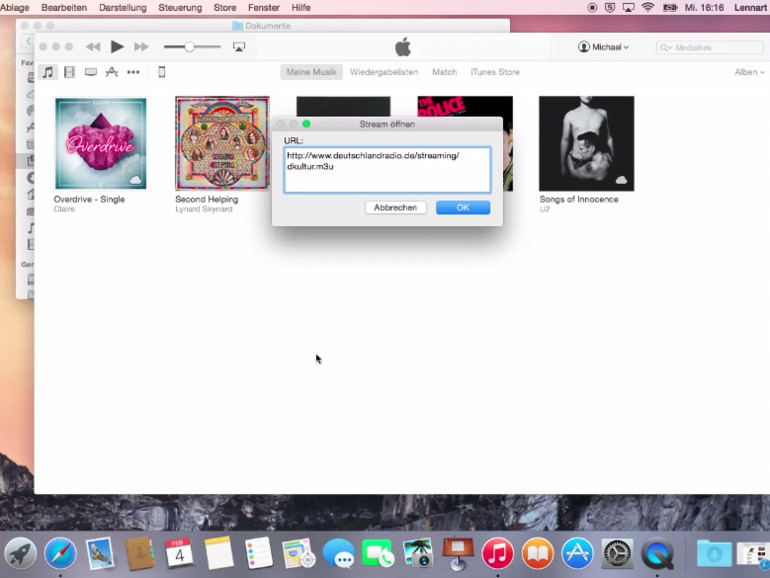Open Photo Booth from the Dock
770x578 pixels.
[417, 553]
